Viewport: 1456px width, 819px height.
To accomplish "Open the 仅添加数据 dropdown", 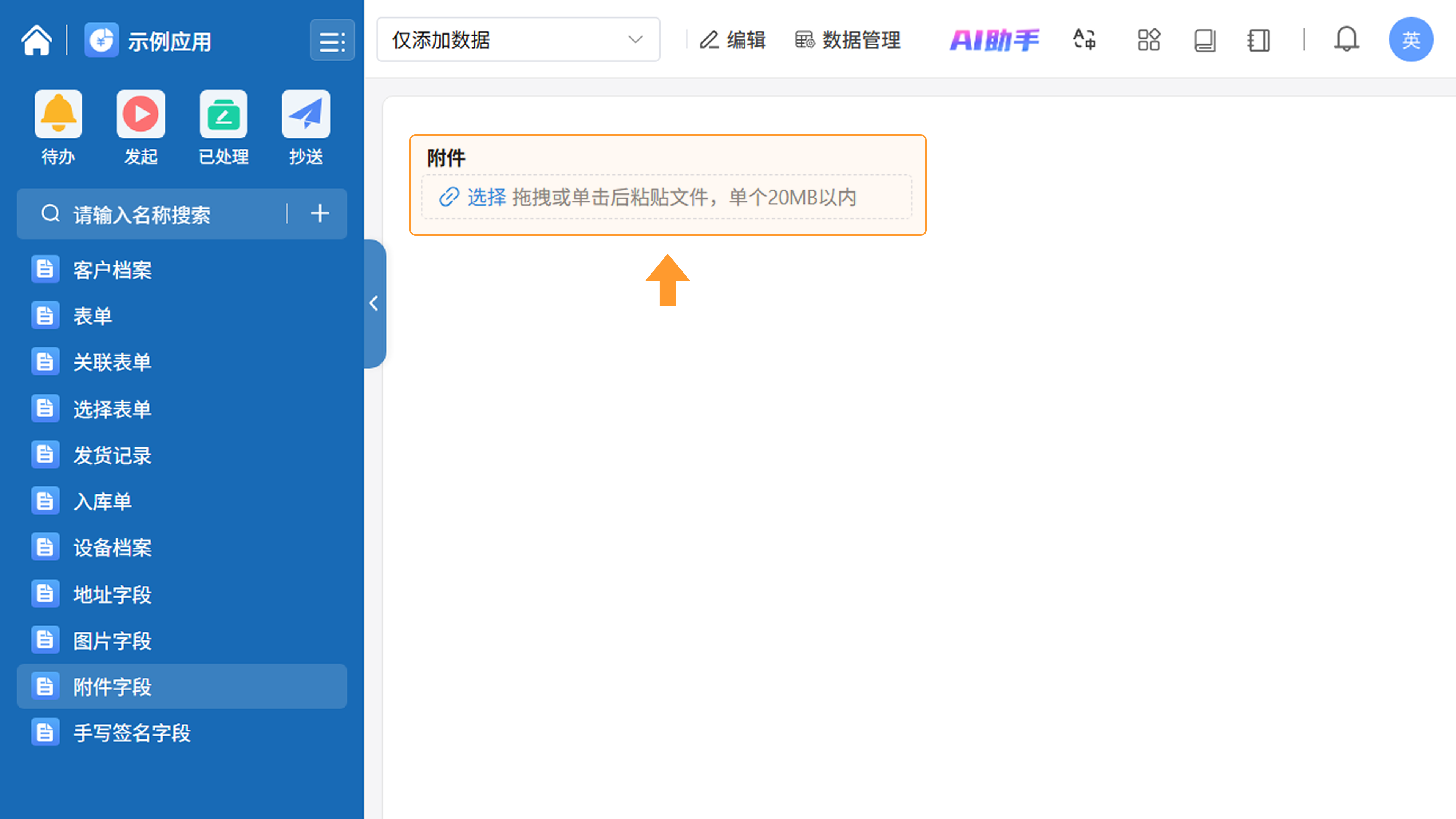I will coord(518,39).
